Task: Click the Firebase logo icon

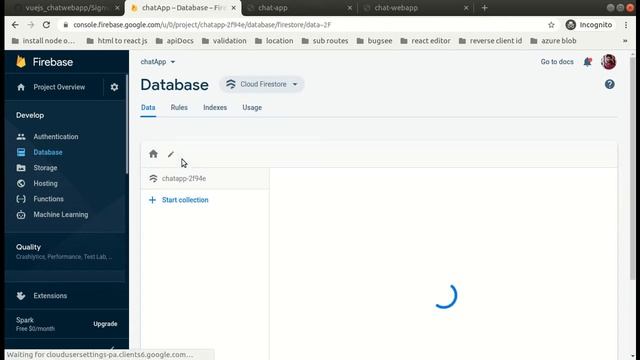Action: (21, 62)
